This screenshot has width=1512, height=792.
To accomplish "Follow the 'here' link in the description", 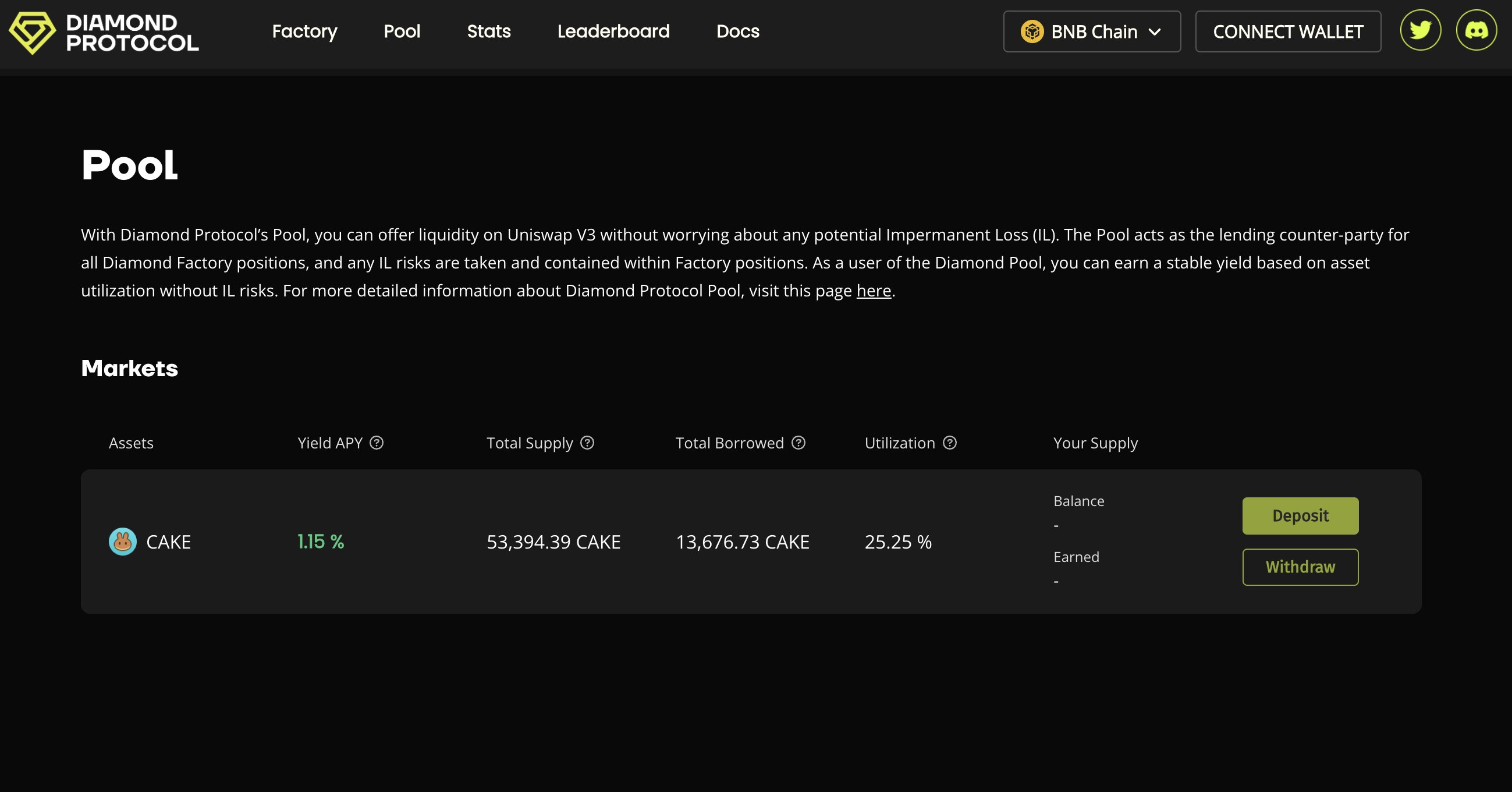I will (x=874, y=290).
